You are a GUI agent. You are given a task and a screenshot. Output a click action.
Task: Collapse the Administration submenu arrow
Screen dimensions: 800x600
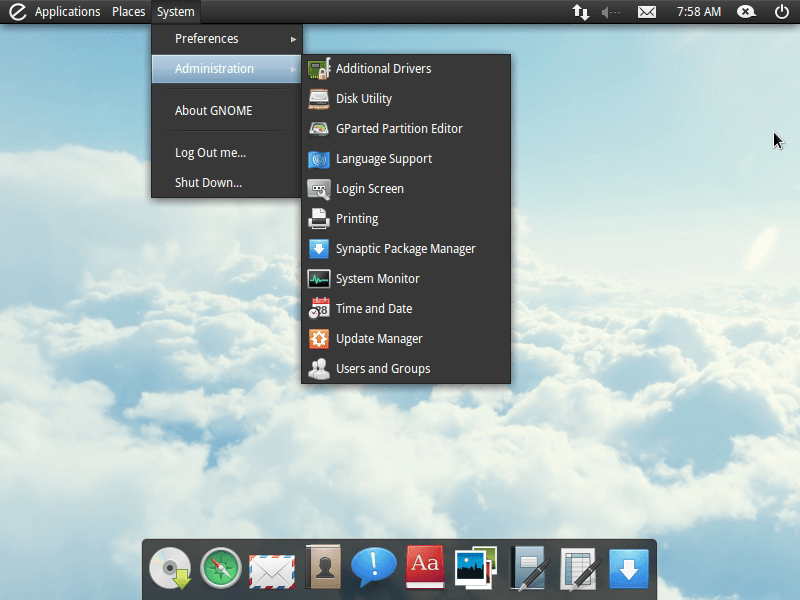293,69
